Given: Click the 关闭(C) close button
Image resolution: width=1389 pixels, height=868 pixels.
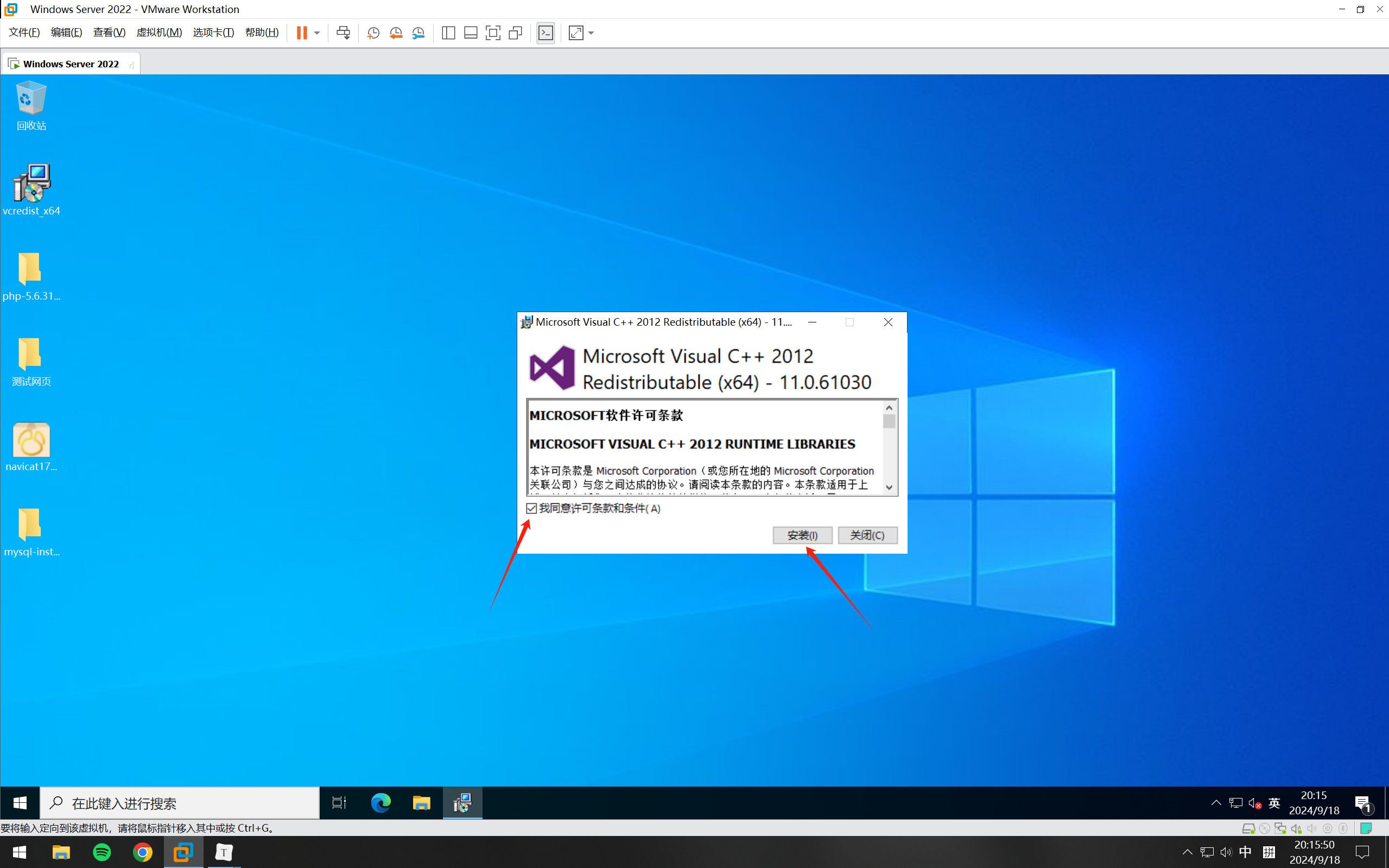Looking at the screenshot, I should coord(867,535).
